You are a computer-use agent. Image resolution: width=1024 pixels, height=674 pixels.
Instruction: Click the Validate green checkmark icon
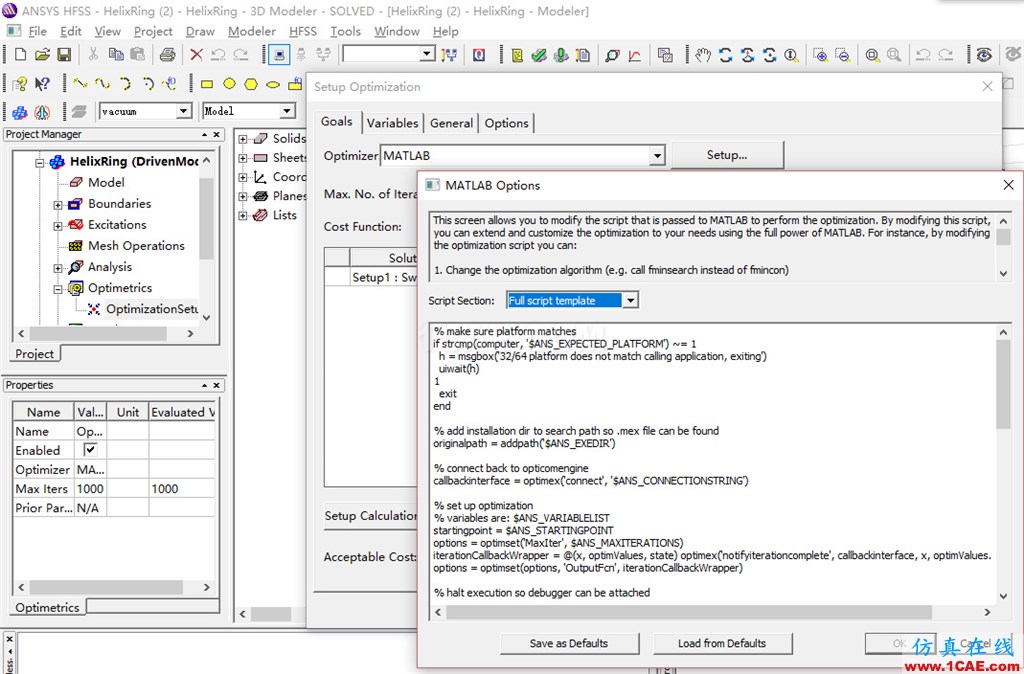tap(539, 56)
